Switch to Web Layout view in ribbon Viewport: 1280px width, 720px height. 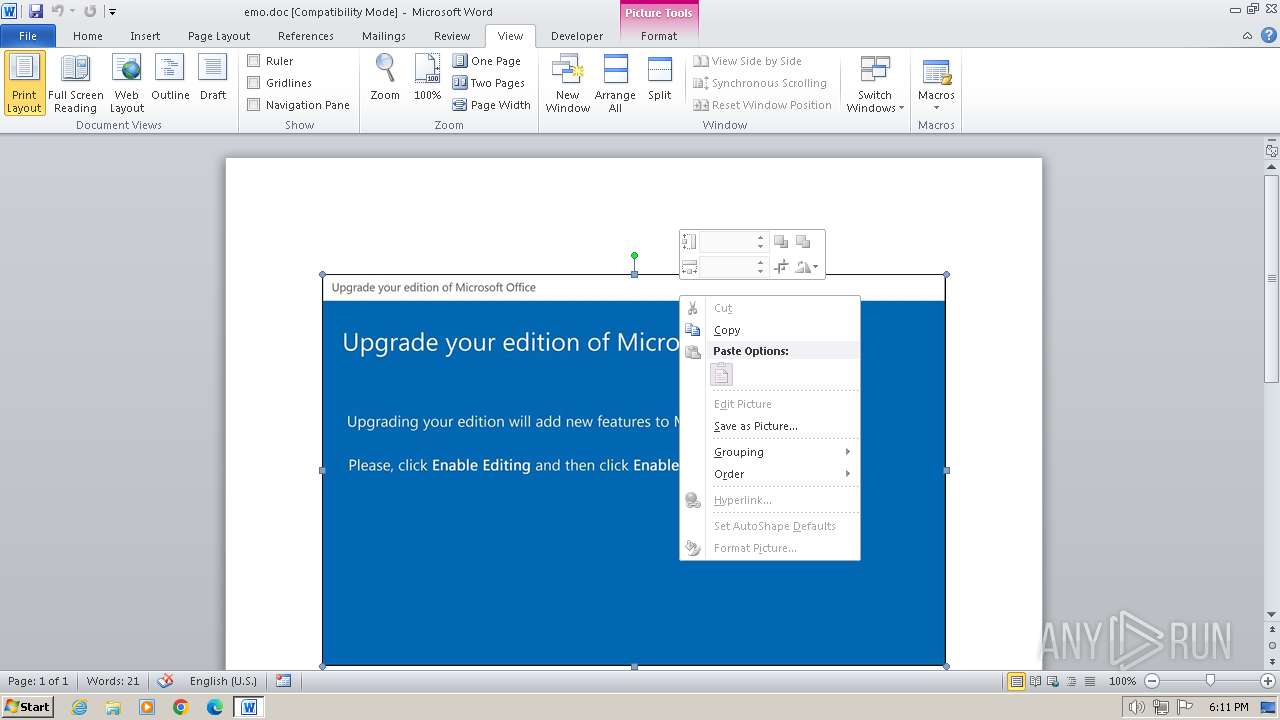click(127, 83)
